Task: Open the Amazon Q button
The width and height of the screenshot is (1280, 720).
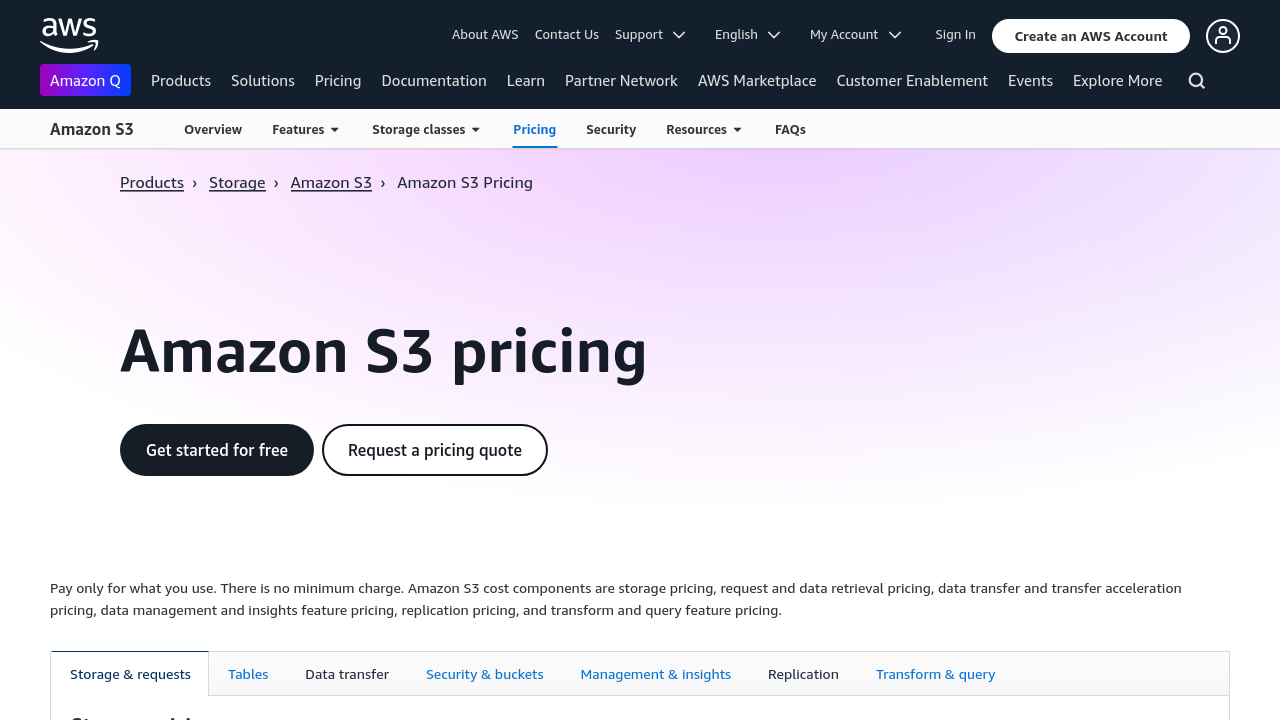Action: (x=85, y=81)
